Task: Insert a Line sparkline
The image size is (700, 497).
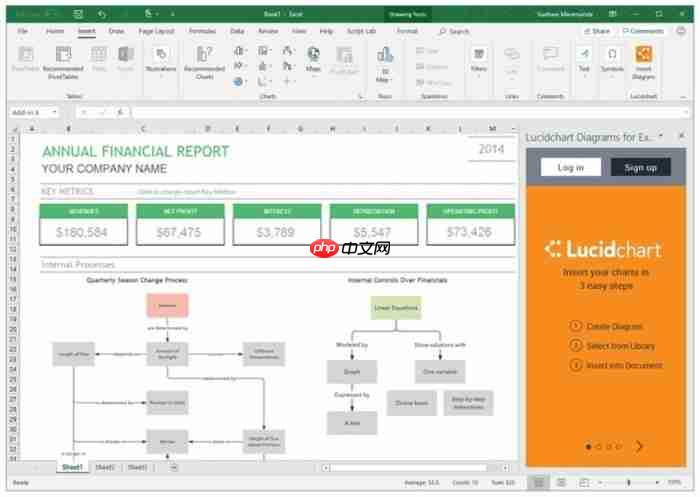Action: coord(428,51)
